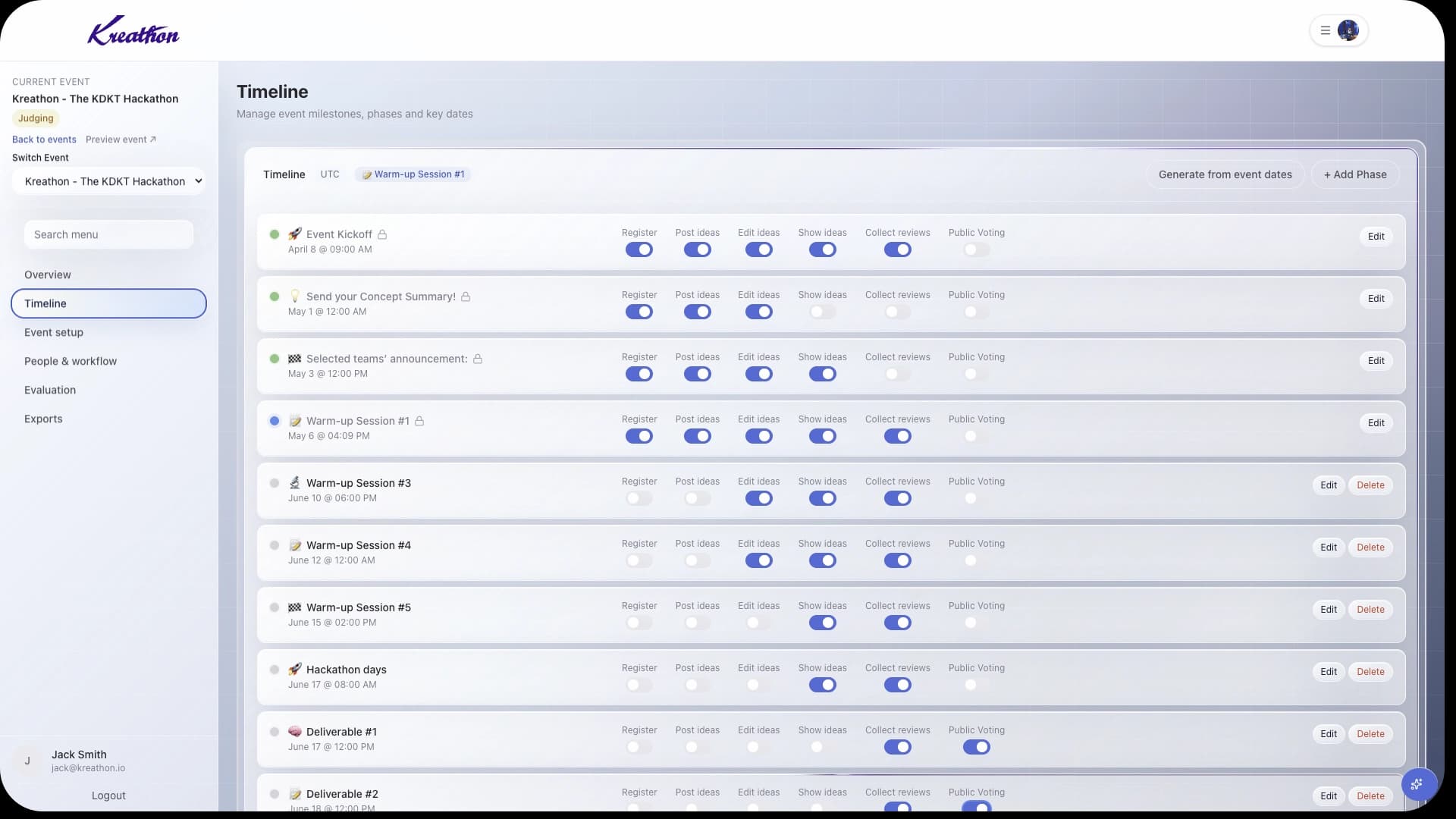
Task: Open Overview in the sidebar
Action: pyautogui.click(x=108, y=275)
